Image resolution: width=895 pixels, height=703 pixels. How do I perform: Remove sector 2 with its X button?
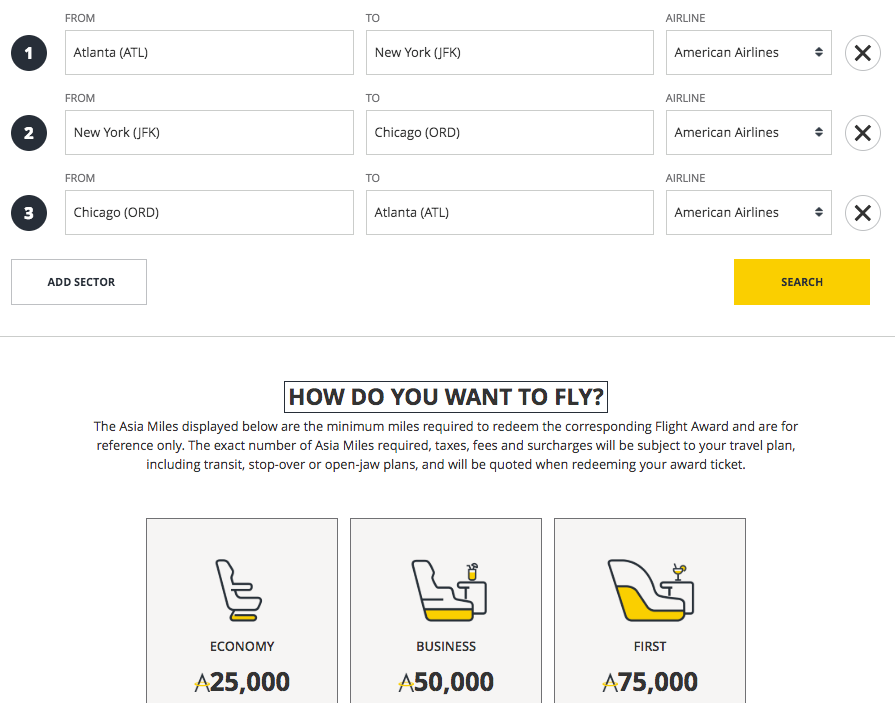click(862, 133)
